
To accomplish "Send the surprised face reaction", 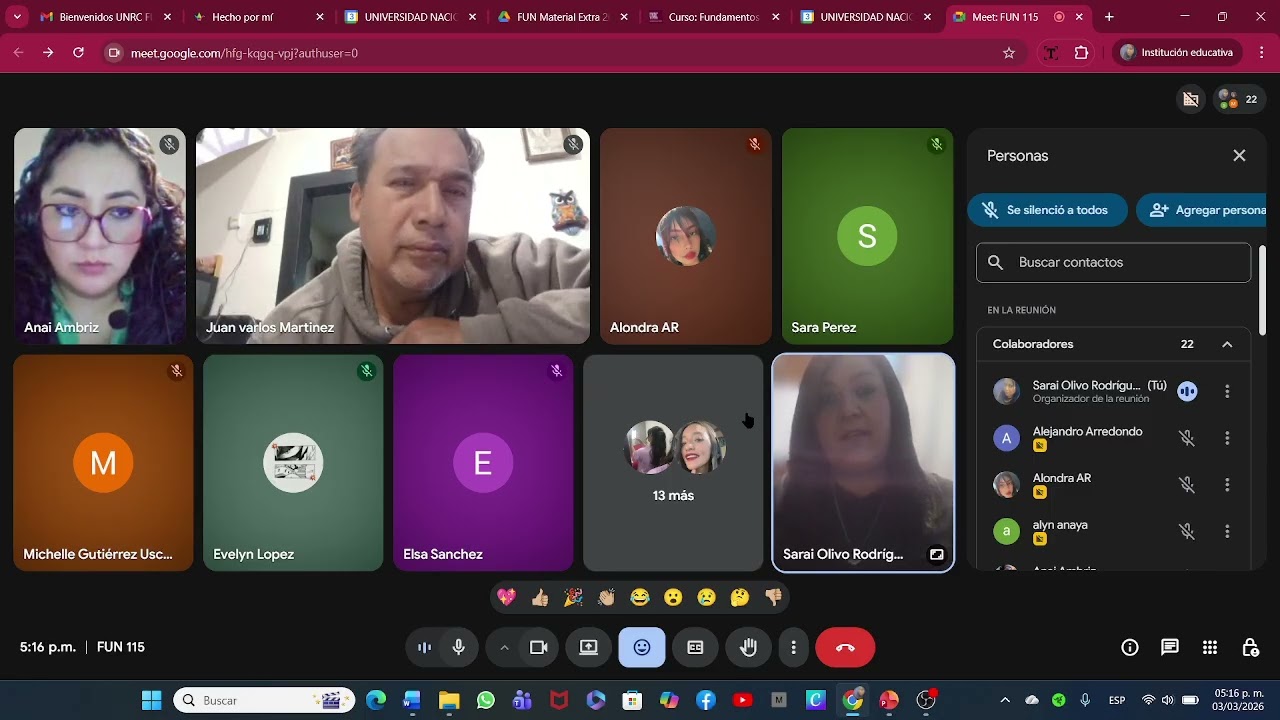I will (673, 597).
